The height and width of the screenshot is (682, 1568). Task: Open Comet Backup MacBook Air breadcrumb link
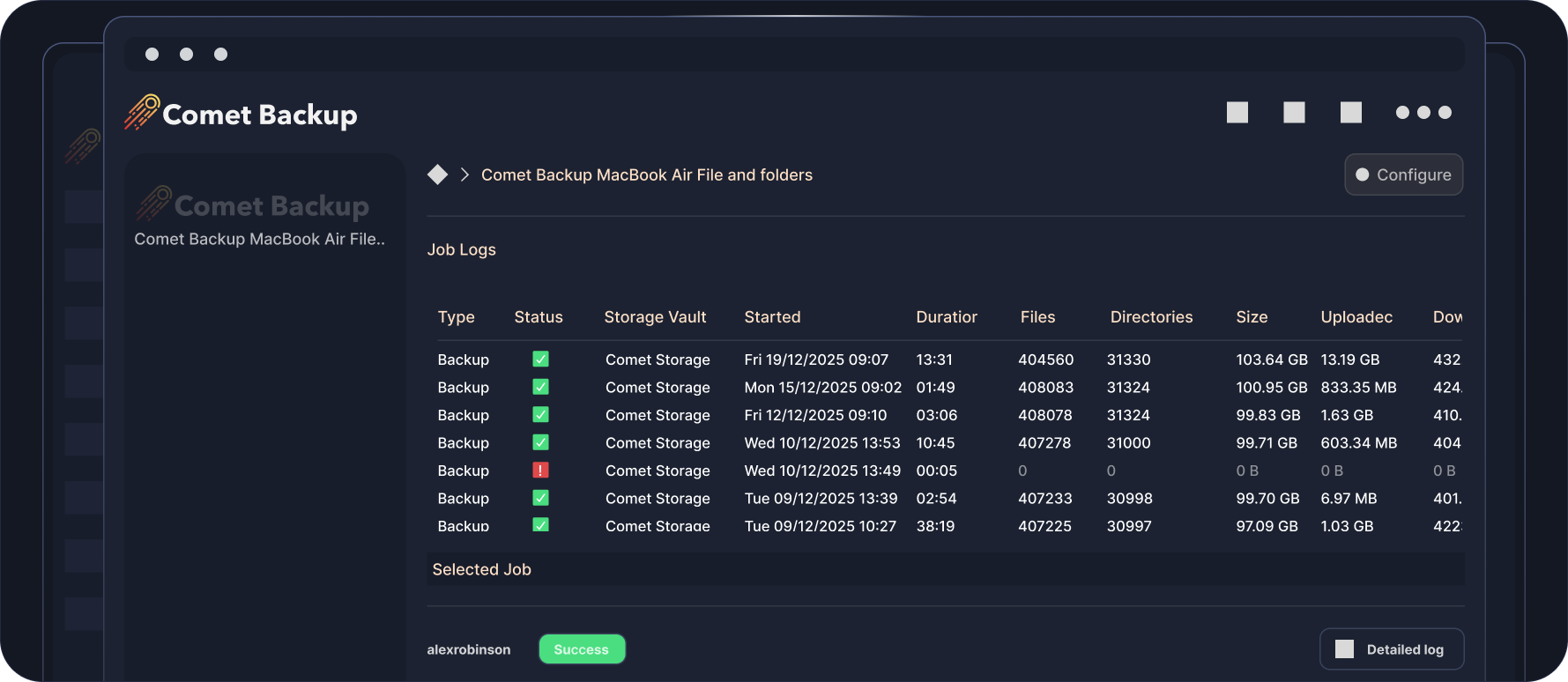tap(646, 174)
